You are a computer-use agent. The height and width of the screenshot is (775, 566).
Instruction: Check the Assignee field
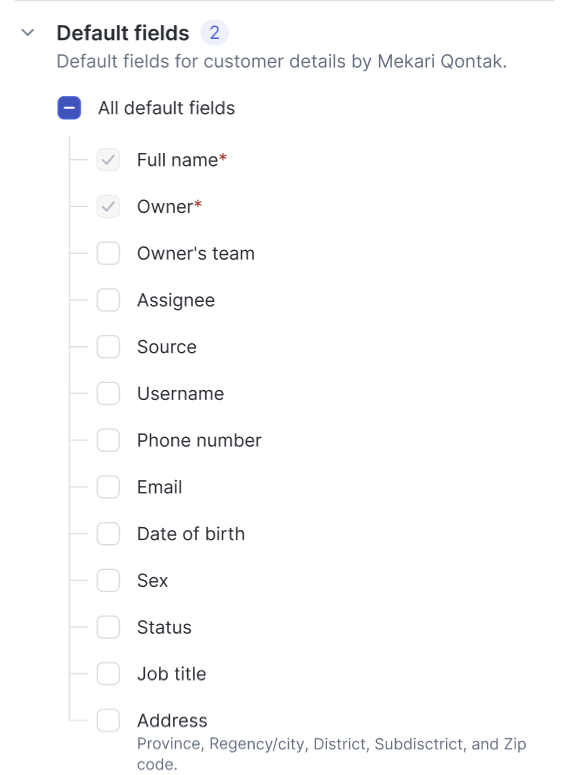(x=108, y=300)
